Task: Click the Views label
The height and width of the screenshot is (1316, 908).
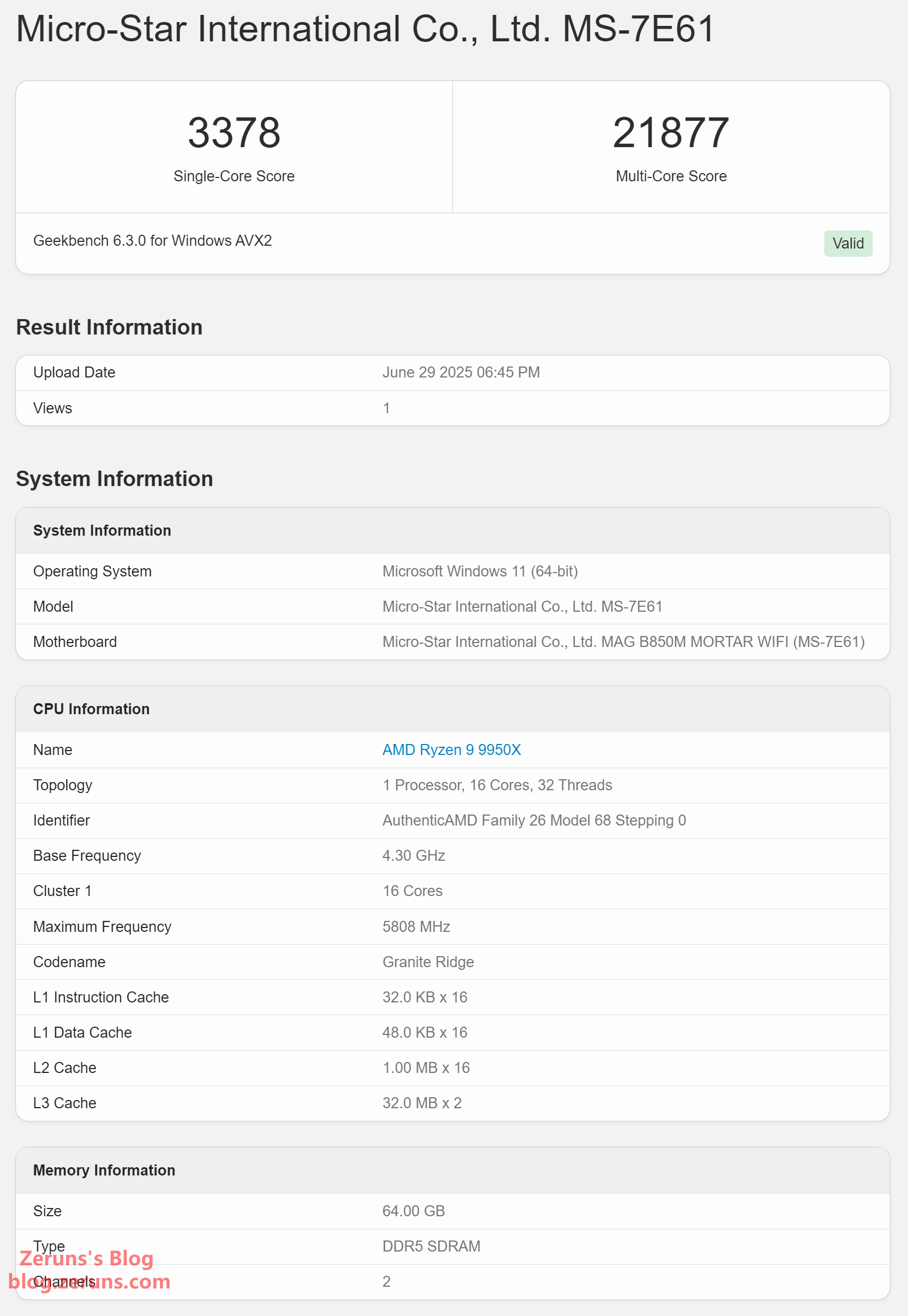Action: click(x=52, y=408)
